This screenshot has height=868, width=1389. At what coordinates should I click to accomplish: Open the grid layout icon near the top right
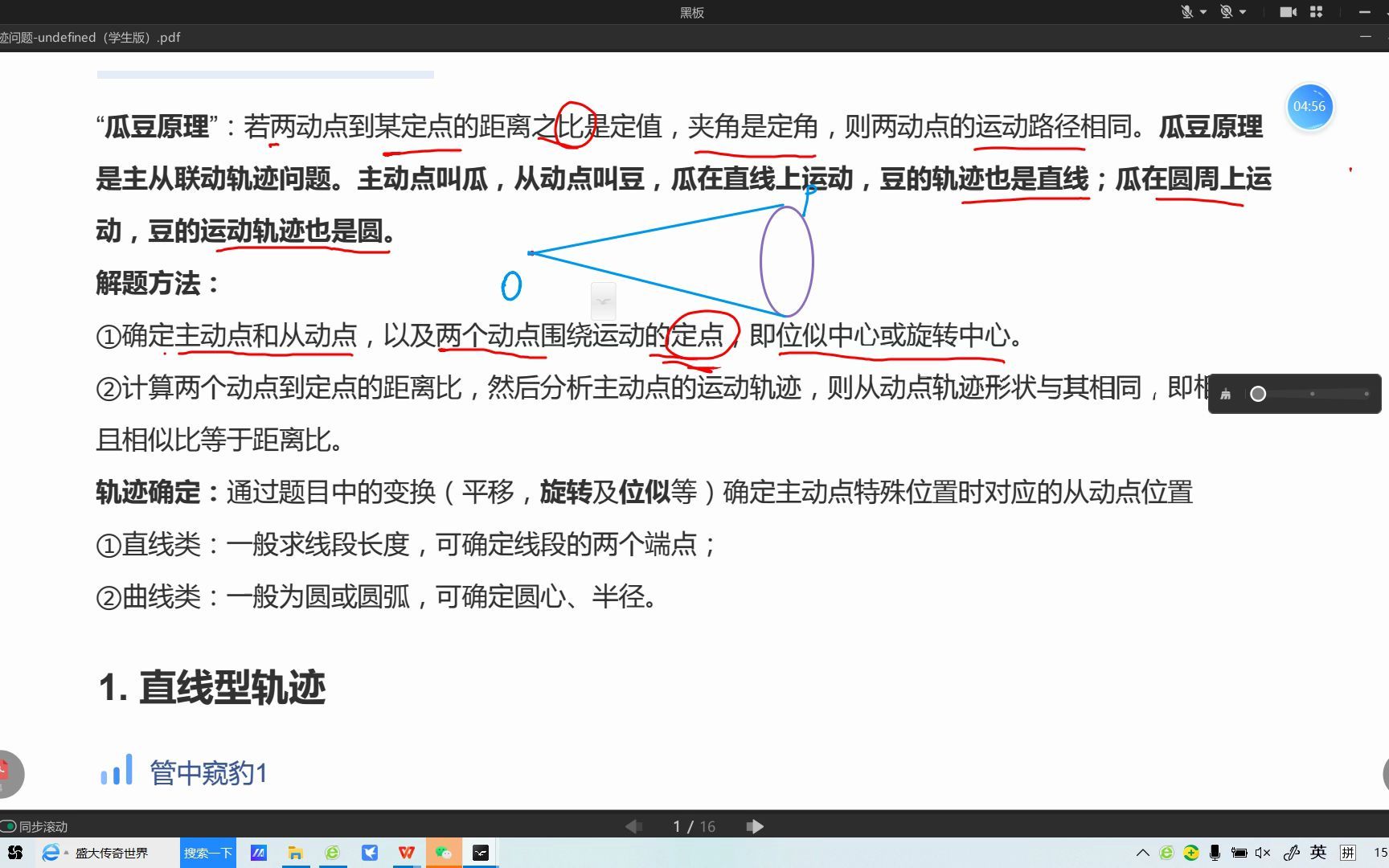pyautogui.click(x=1316, y=11)
